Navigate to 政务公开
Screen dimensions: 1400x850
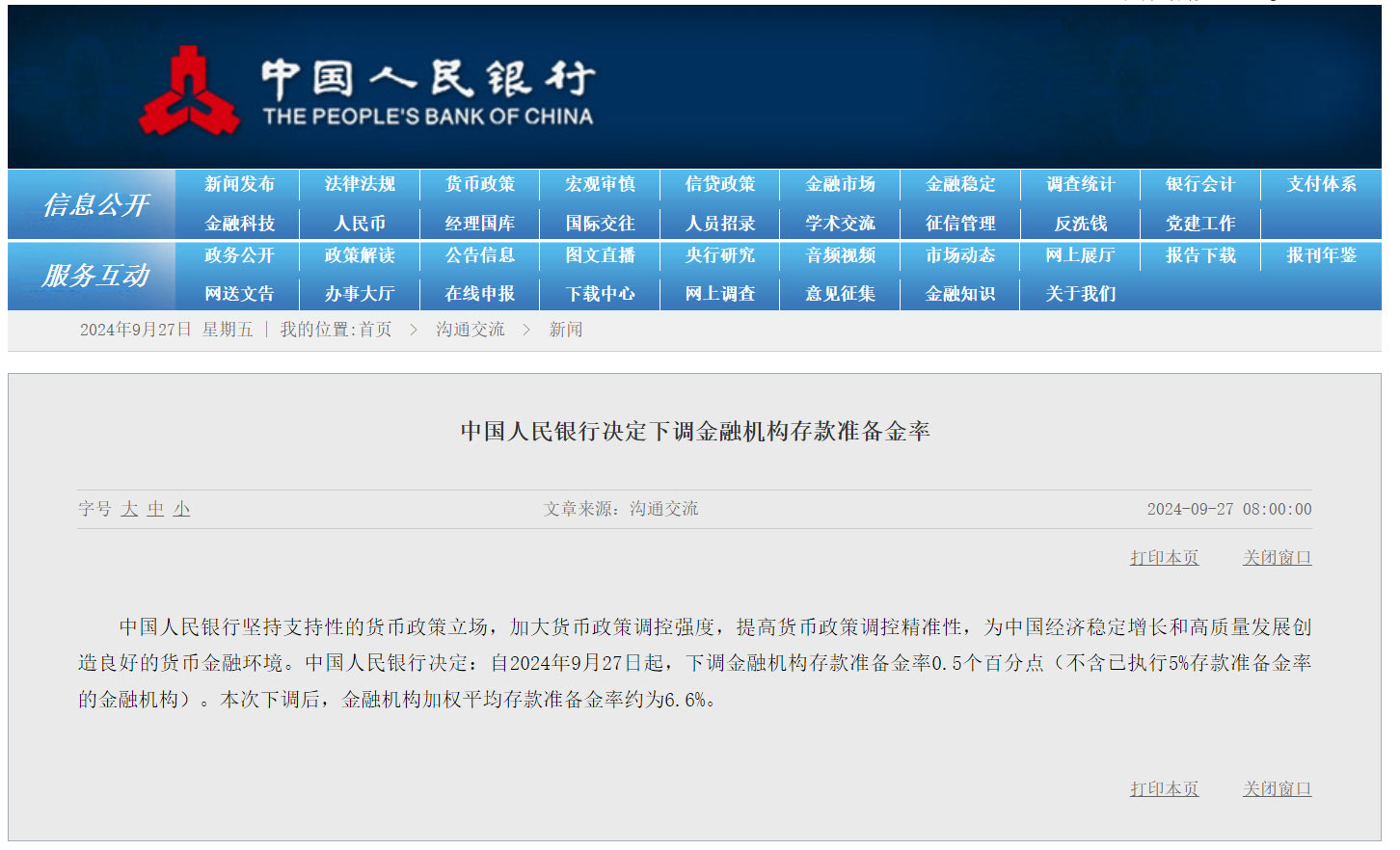point(240,255)
